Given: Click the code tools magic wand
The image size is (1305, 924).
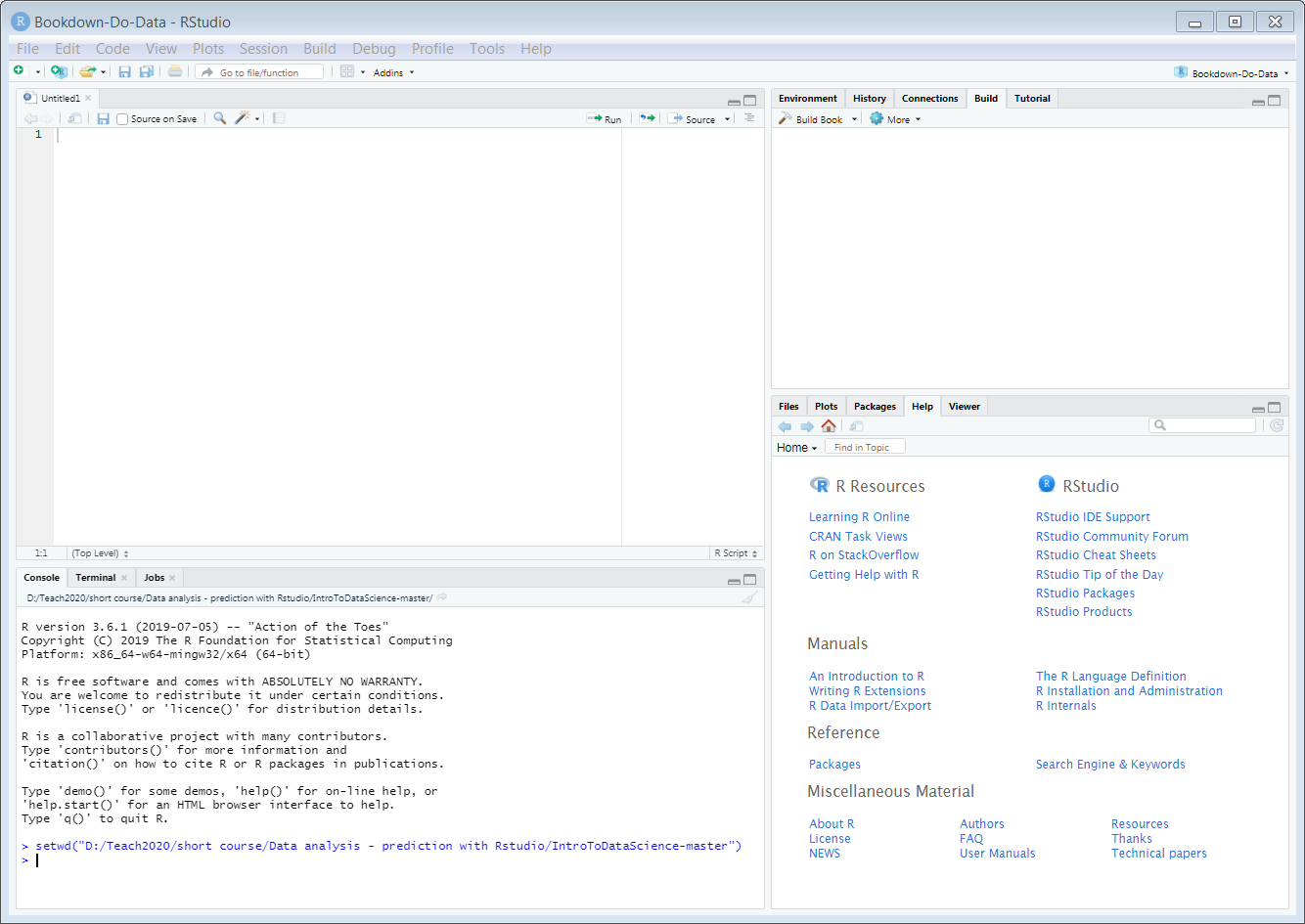Looking at the screenshot, I should (242, 118).
